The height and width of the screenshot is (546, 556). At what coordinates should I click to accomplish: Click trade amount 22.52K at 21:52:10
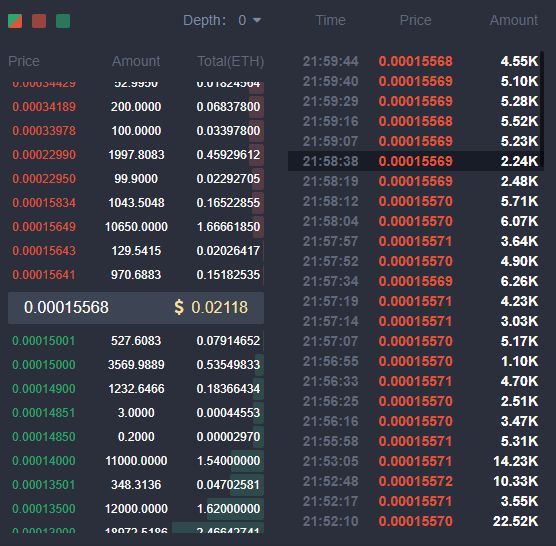click(x=516, y=522)
